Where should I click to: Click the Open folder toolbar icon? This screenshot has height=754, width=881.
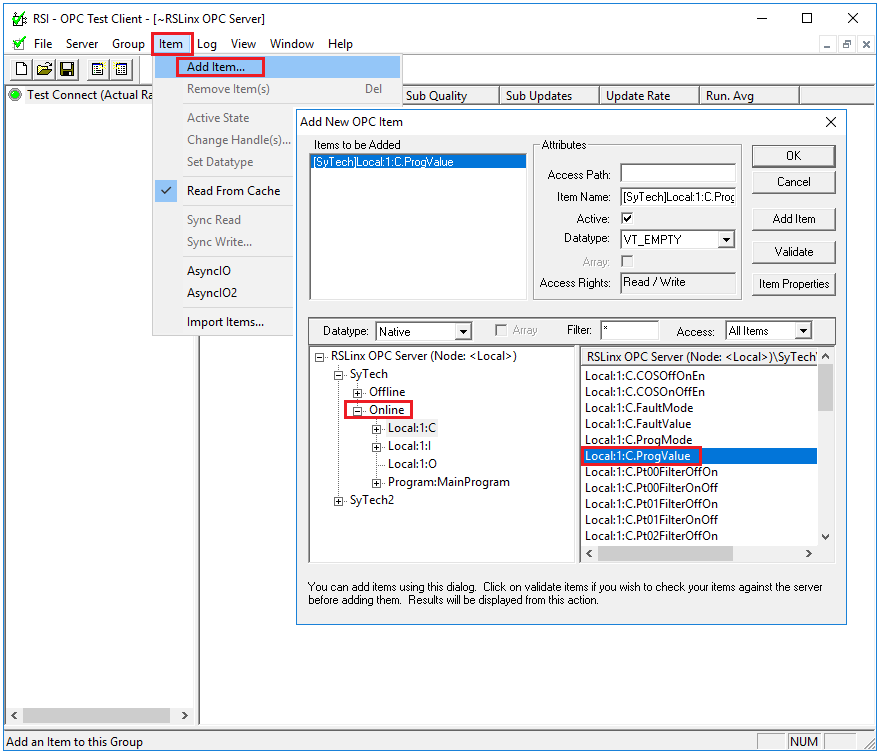(44, 69)
